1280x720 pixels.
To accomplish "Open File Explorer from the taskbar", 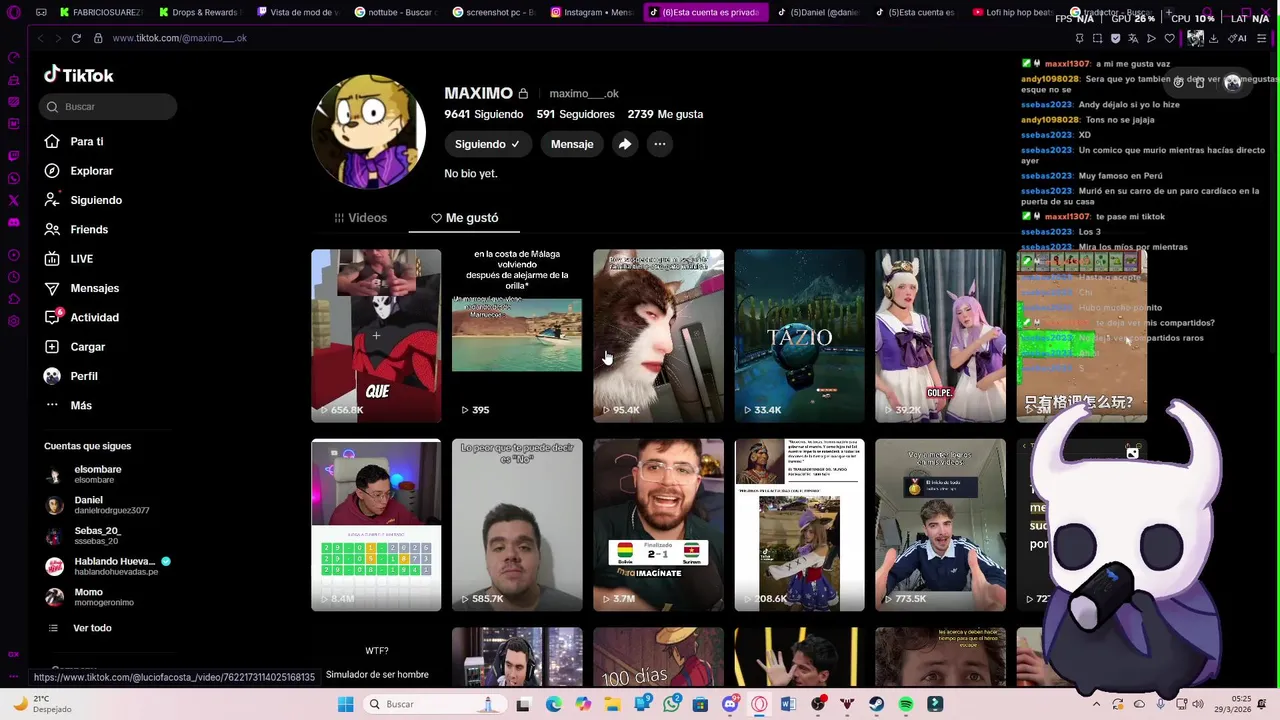I will [612, 704].
